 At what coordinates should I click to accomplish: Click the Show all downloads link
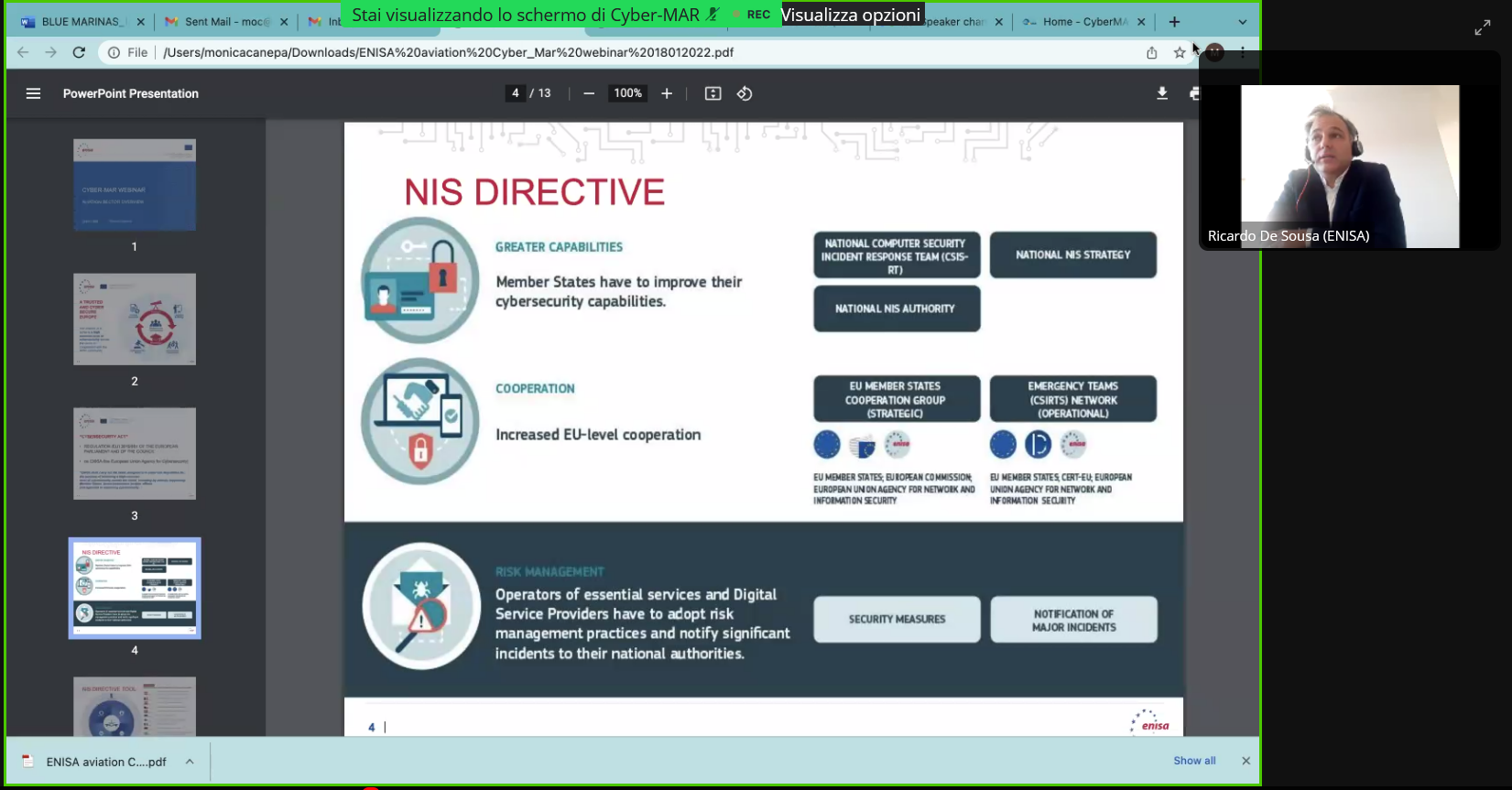[1194, 761]
